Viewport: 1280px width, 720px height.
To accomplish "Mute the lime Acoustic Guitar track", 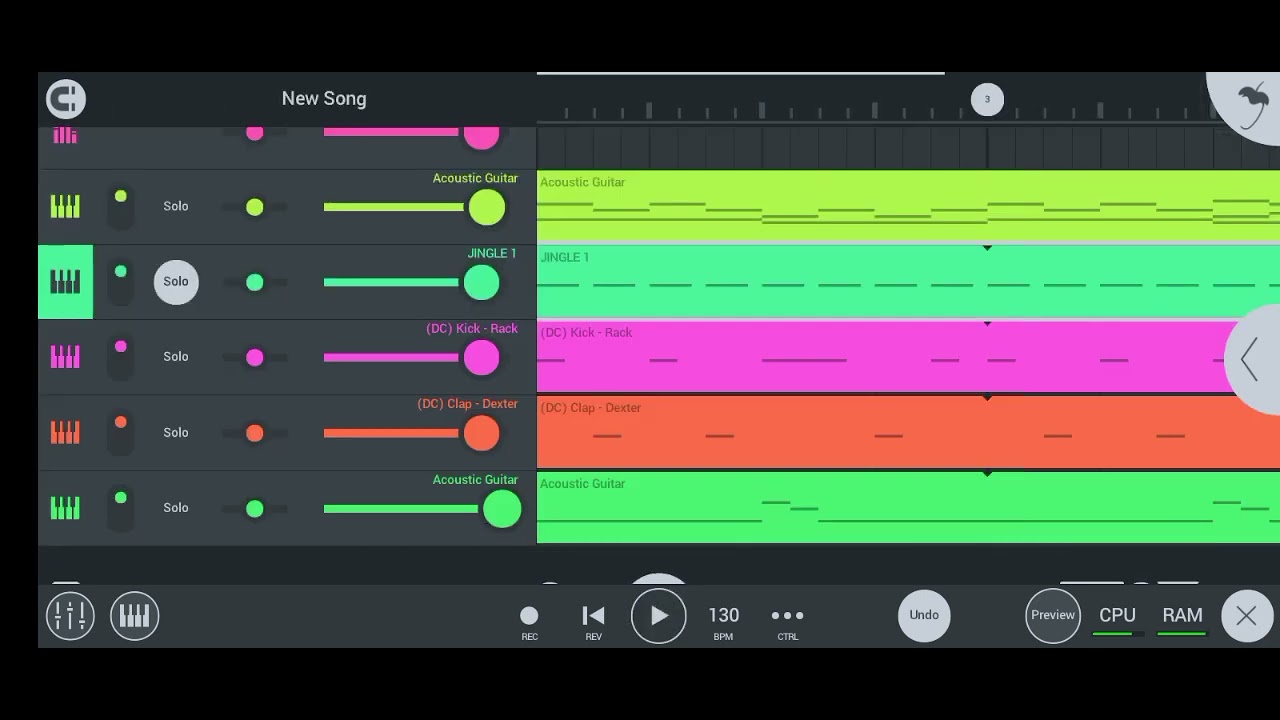I will 120,207.
